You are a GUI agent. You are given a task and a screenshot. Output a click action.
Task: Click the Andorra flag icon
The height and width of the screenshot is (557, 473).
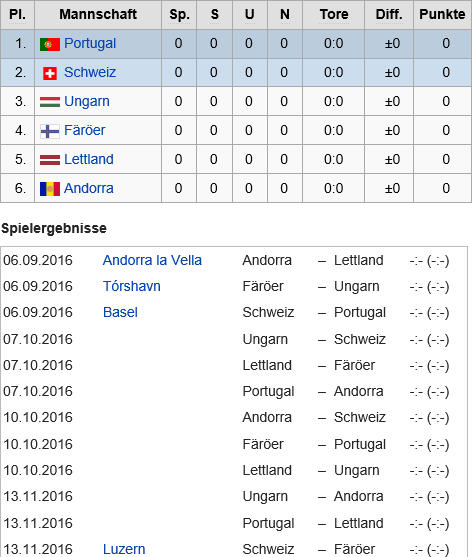[x=50, y=189]
